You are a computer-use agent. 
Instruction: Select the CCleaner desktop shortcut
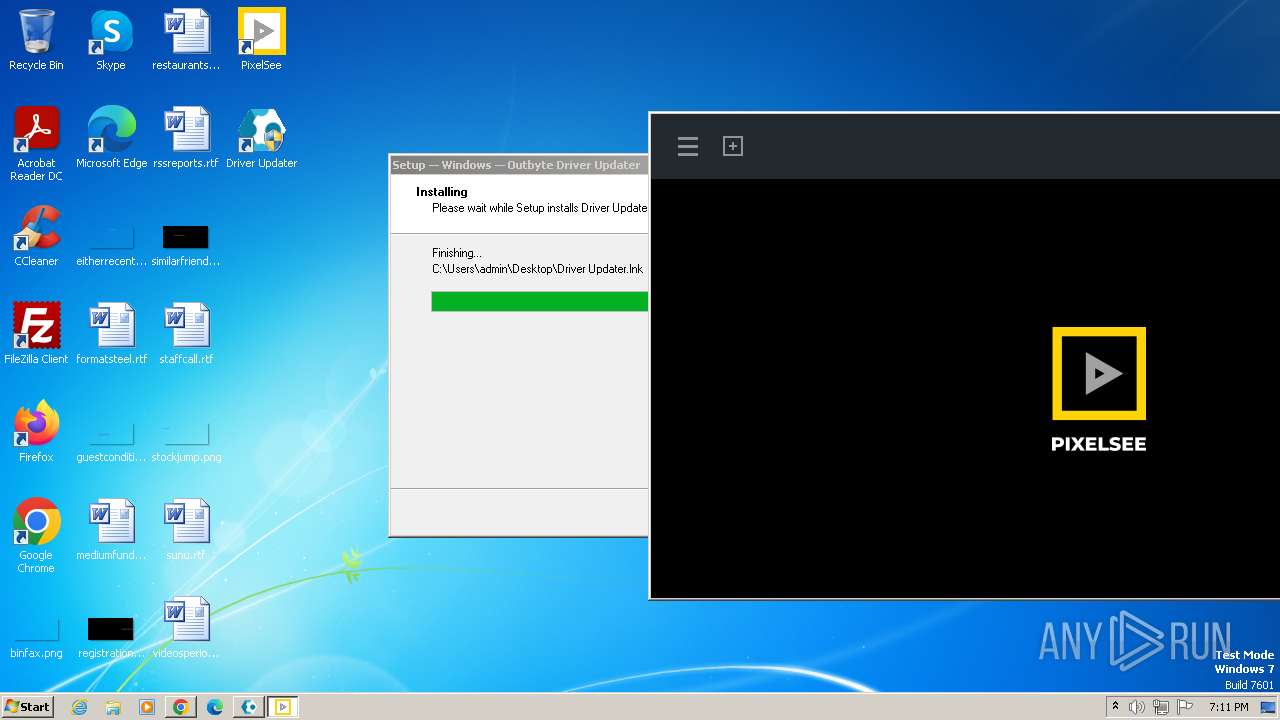point(36,236)
